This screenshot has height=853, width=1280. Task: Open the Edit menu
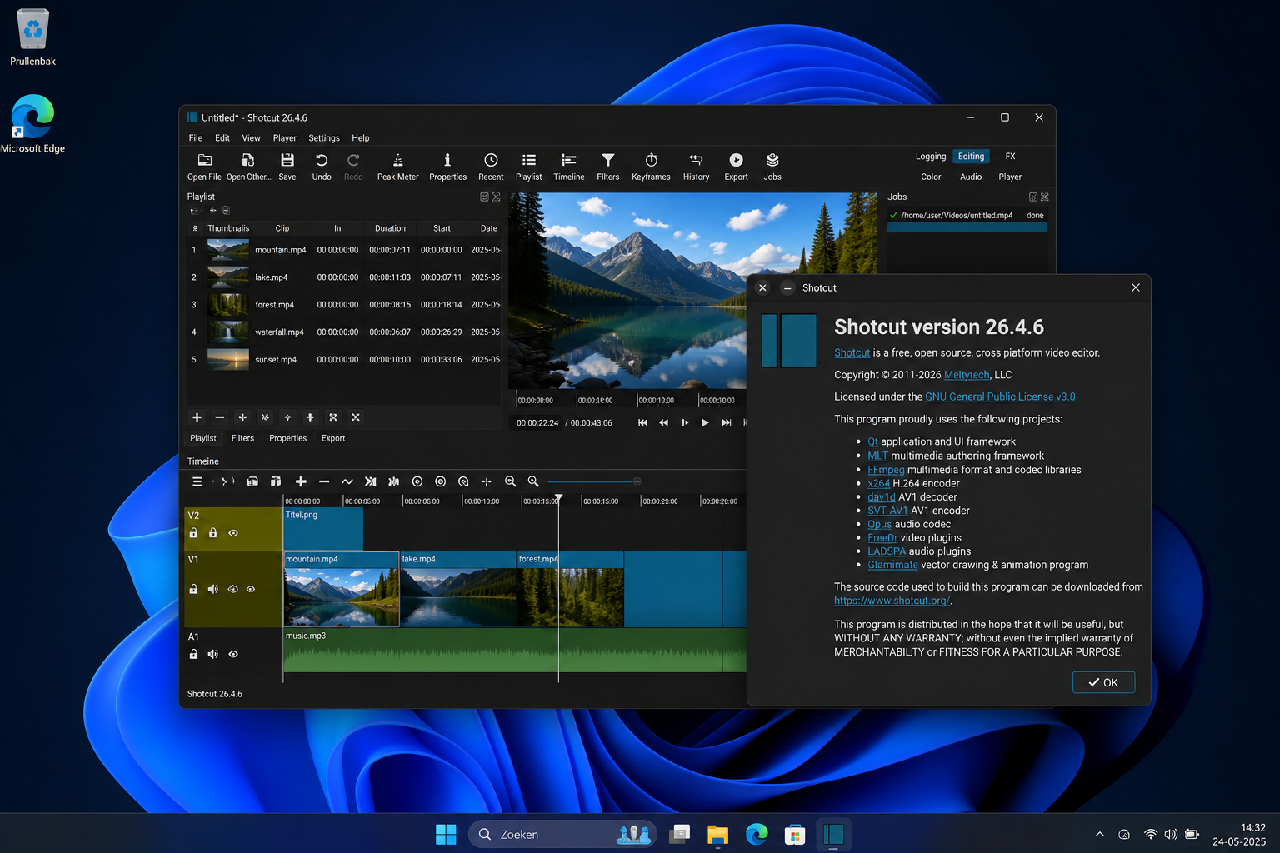tap(222, 138)
